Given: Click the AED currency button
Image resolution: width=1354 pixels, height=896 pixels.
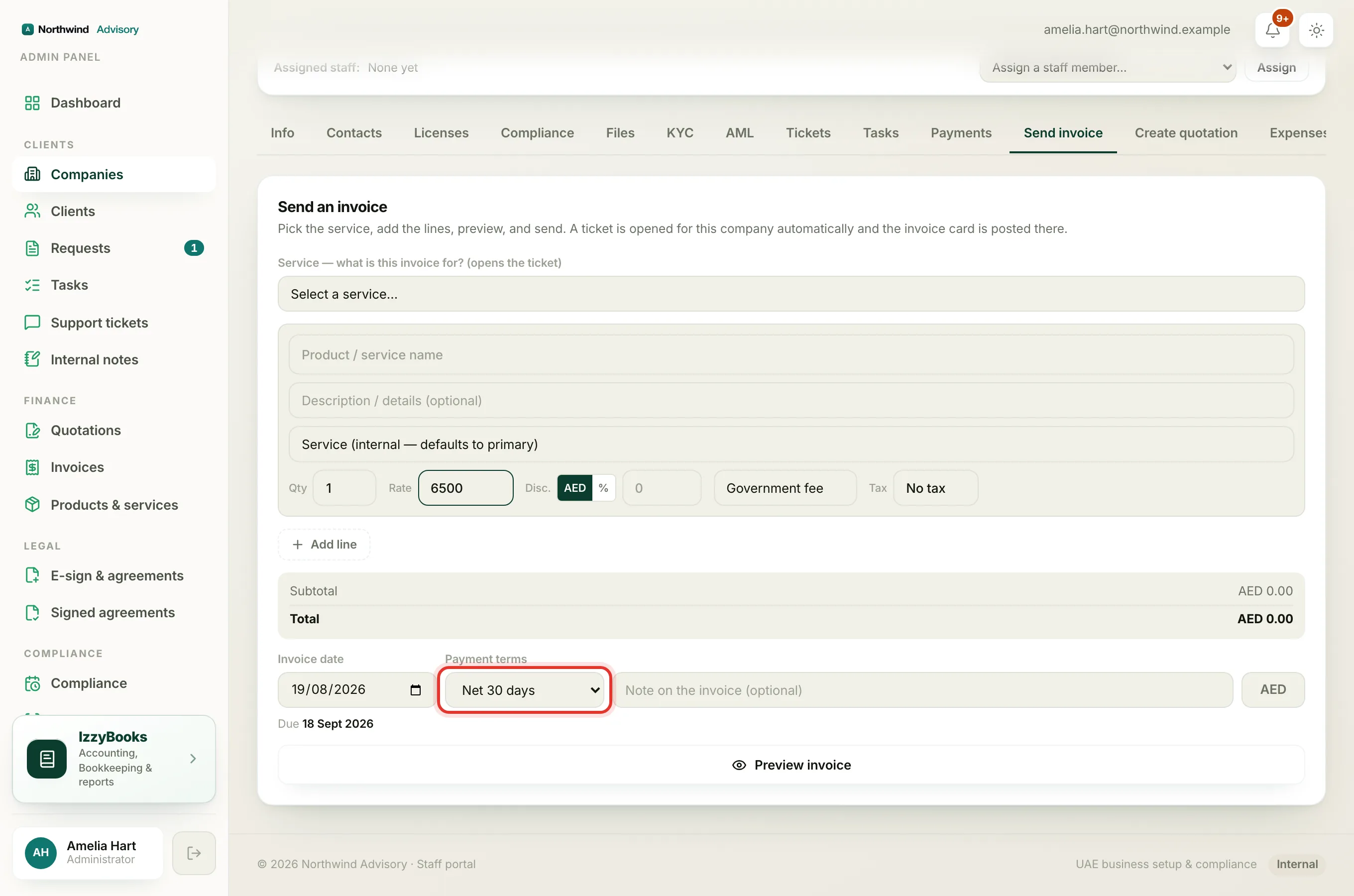Looking at the screenshot, I should click(x=1273, y=690).
